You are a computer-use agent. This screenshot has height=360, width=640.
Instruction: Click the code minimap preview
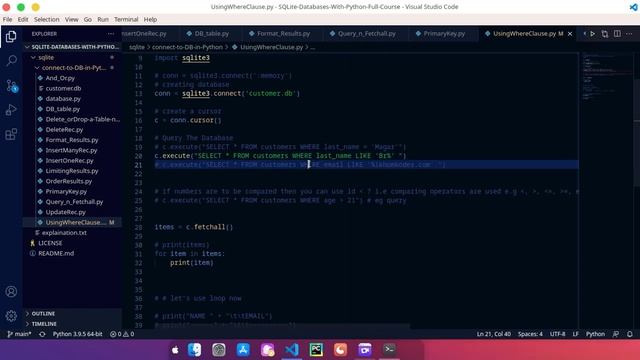coord(606,76)
